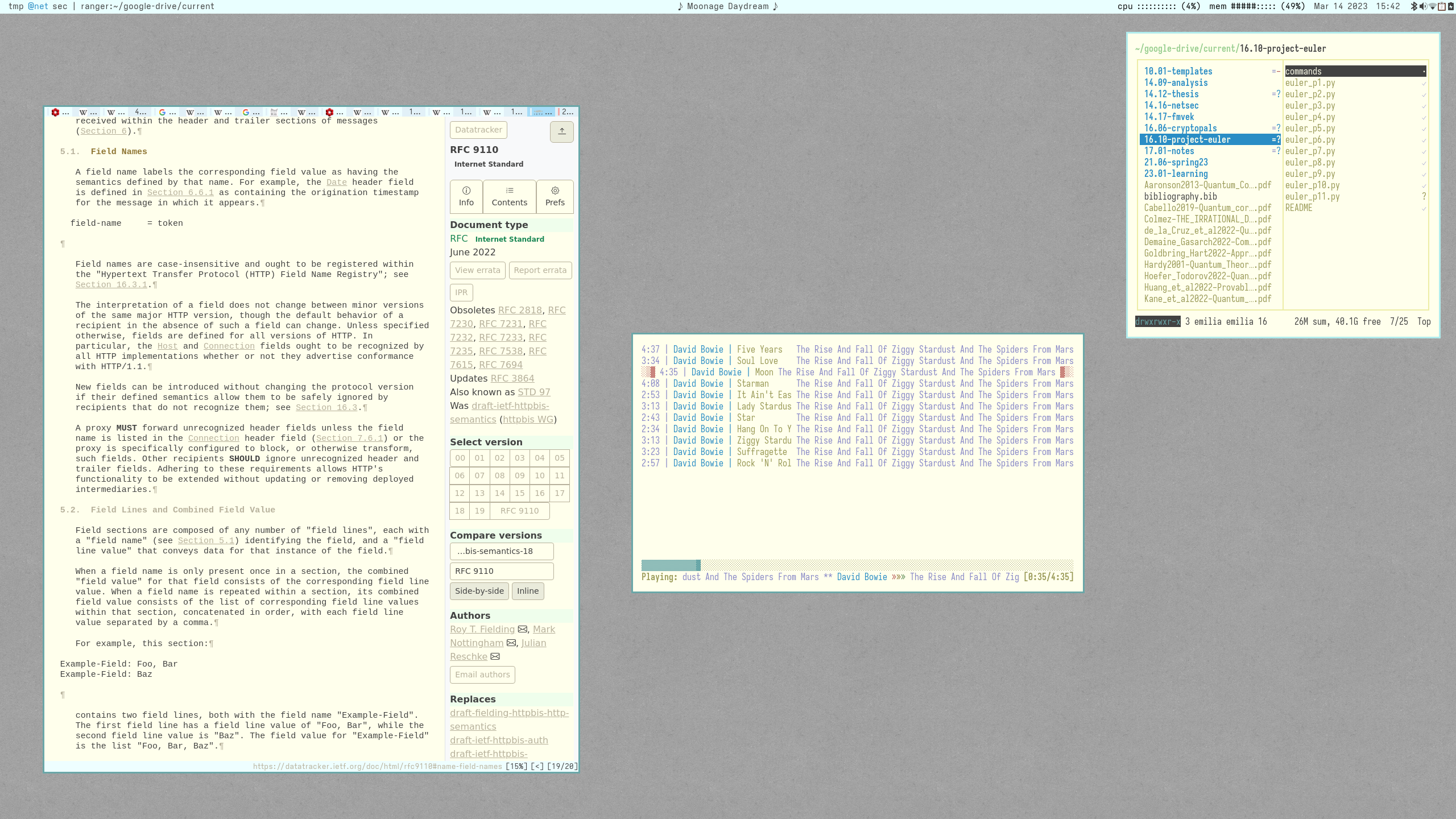
Task: Click the clipboard tray icon
Action: pyautogui.click(x=1441, y=6)
